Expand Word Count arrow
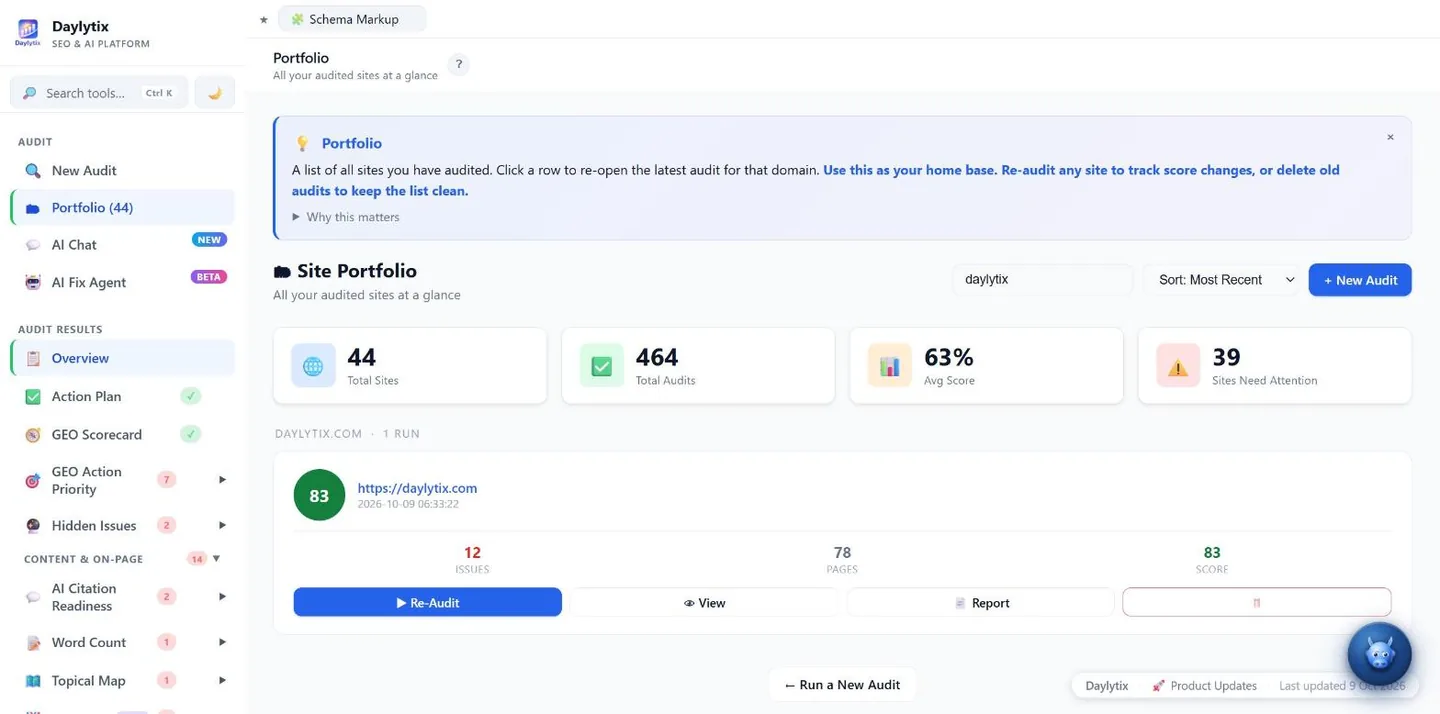Viewport: 1440px width, 714px height. coord(222,642)
